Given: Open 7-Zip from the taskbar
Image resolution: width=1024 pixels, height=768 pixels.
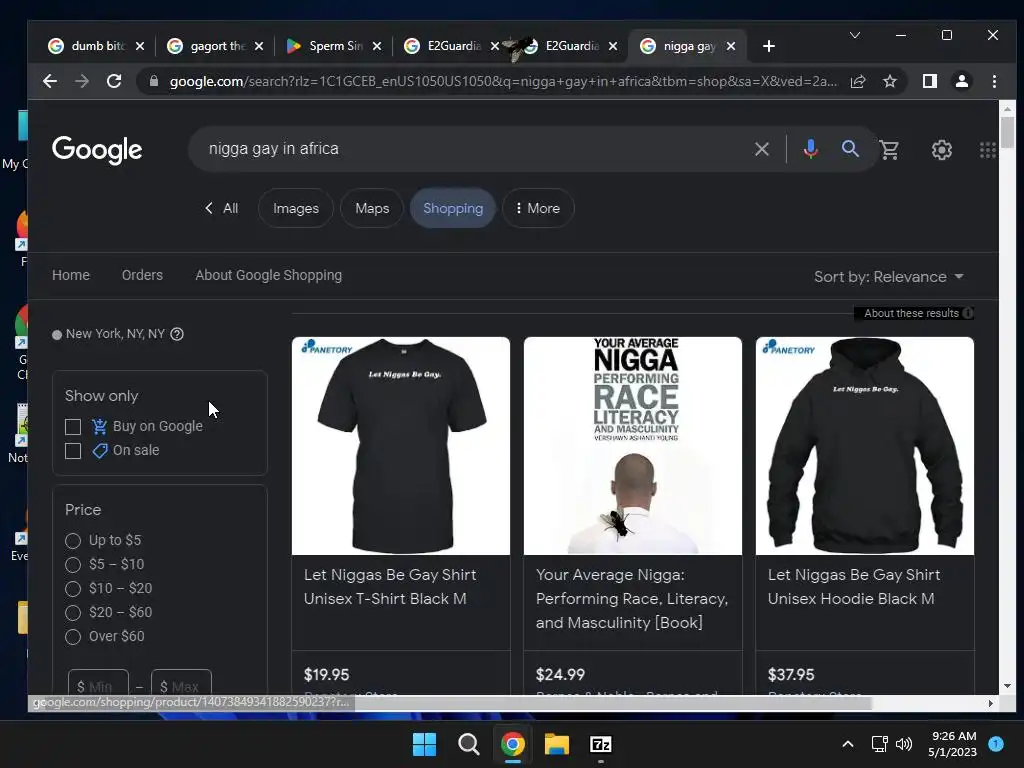Looking at the screenshot, I should point(601,744).
